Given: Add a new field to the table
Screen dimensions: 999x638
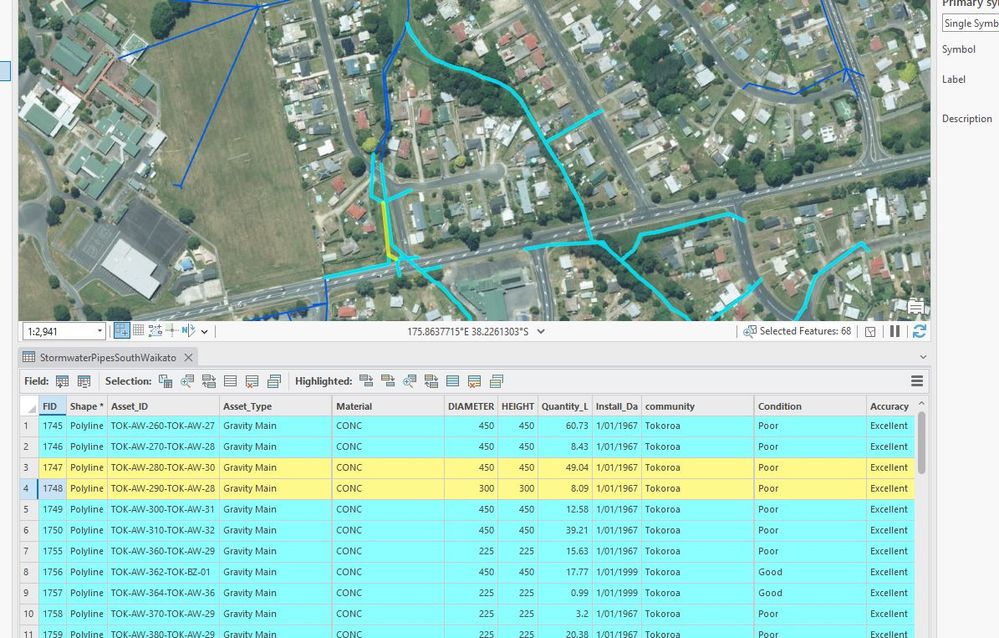Looking at the screenshot, I should 62,381.
